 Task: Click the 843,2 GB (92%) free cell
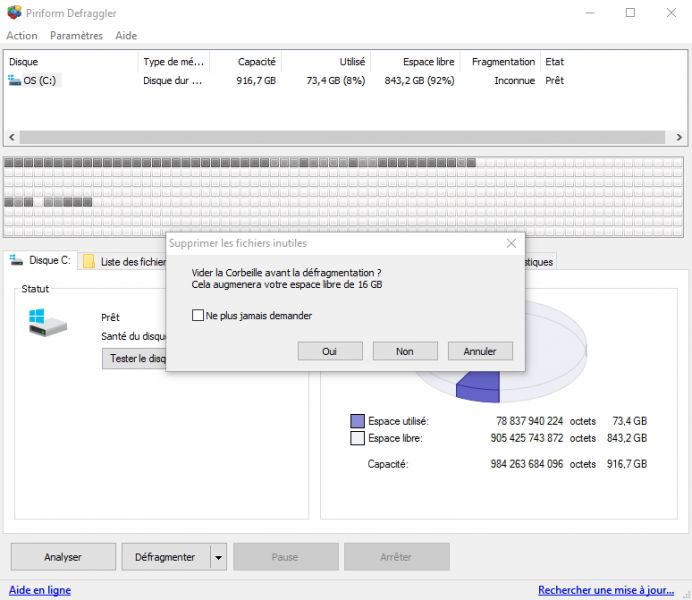[x=419, y=81]
